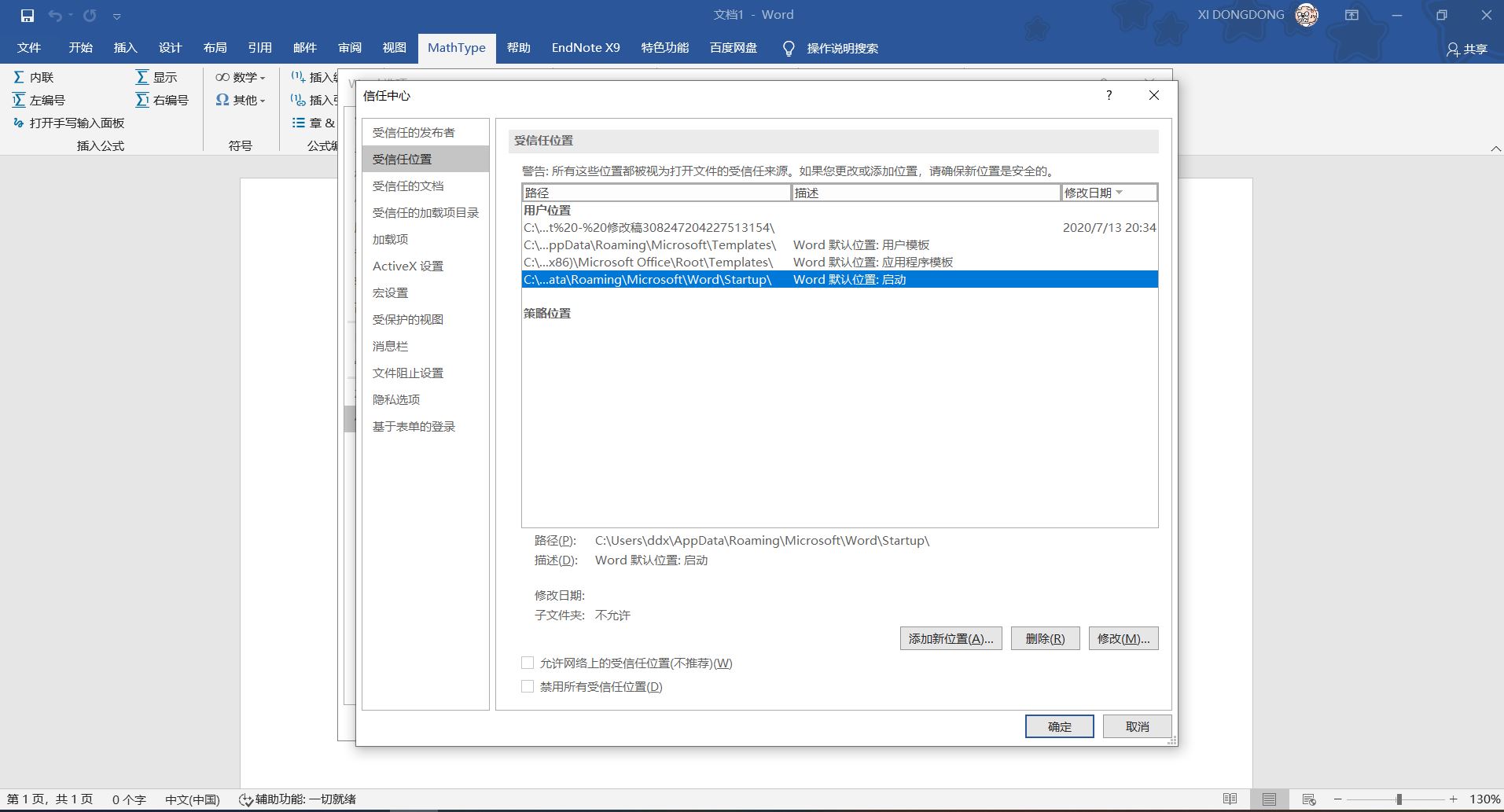
Task: Switch to Print Layout view icon
Action: (1269, 799)
